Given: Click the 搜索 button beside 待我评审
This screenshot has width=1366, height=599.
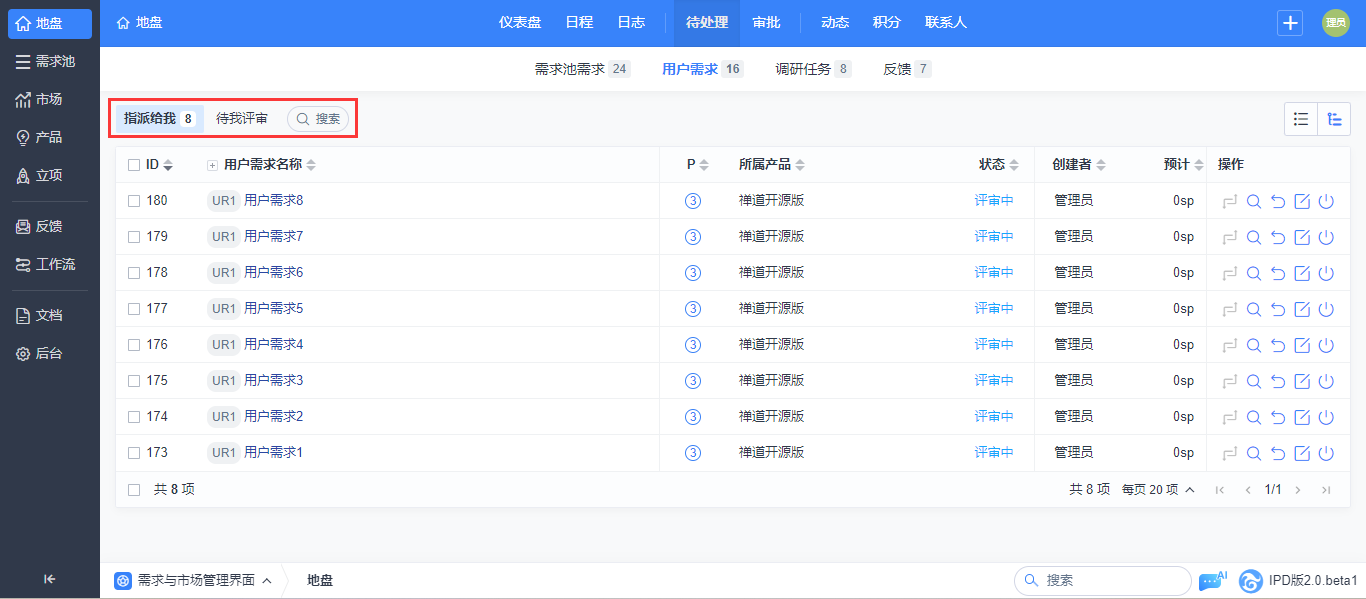Looking at the screenshot, I should (x=318, y=119).
